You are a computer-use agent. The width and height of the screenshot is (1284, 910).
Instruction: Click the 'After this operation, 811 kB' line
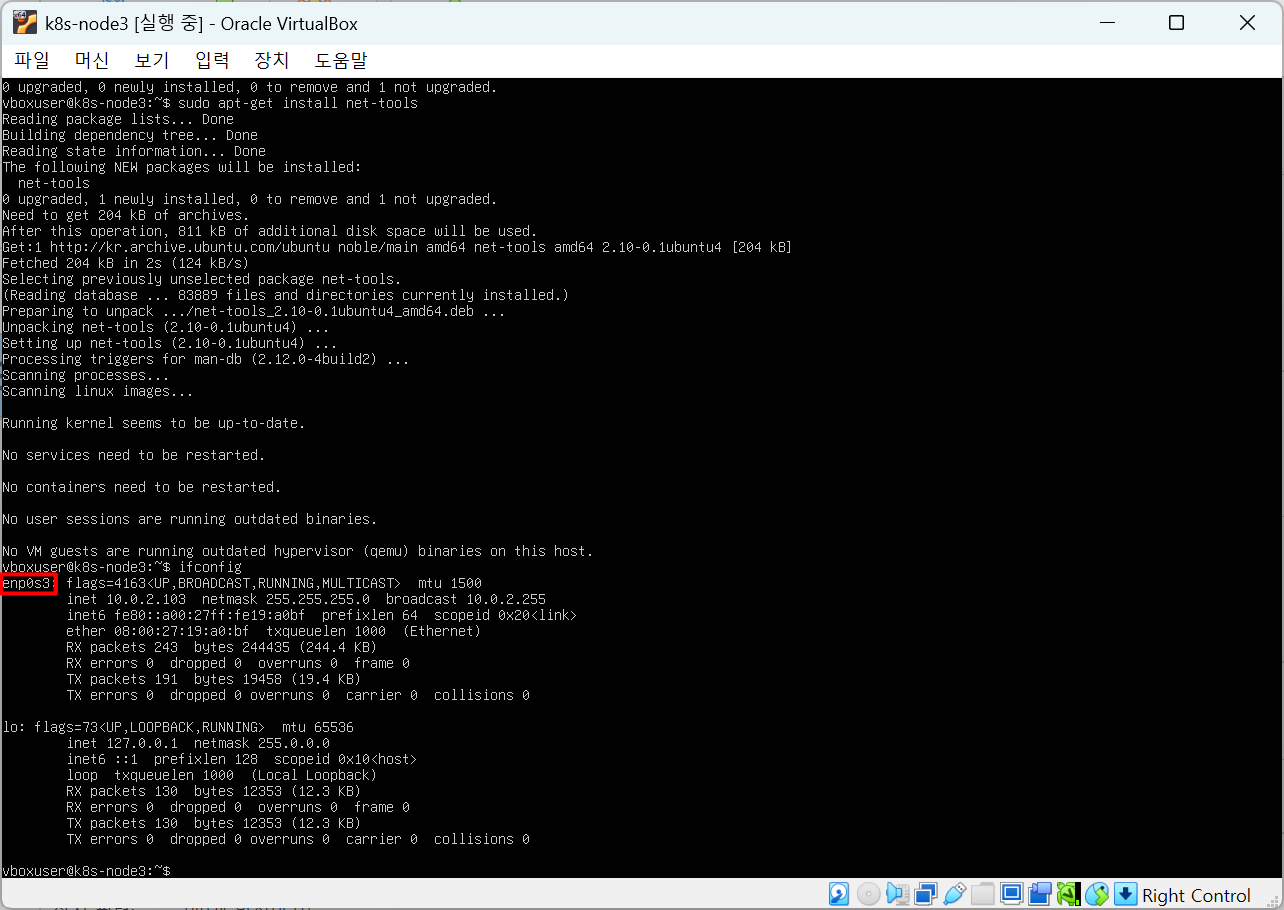(x=270, y=231)
